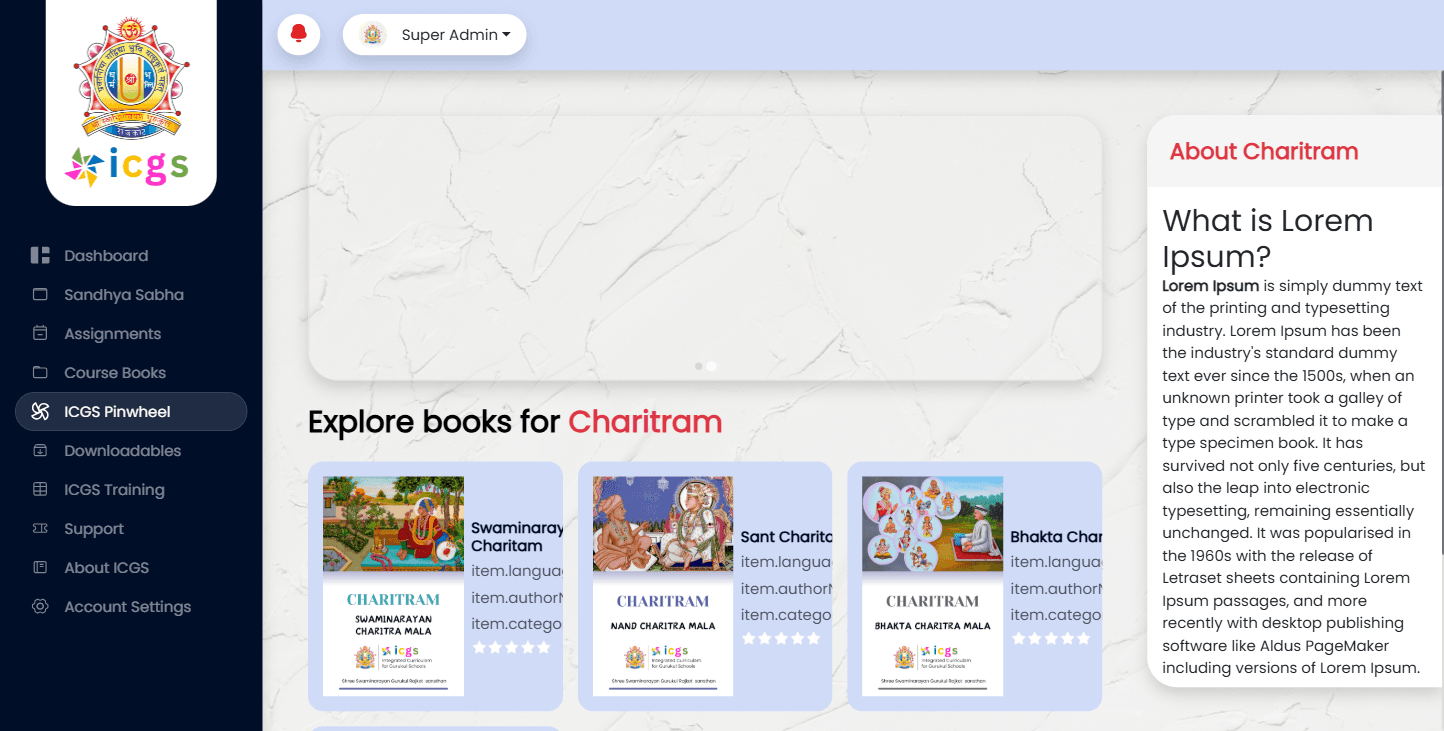Image resolution: width=1444 pixels, height=731 pixels.
Task: Select the second carousel indicator dot
Action: (711, 366)
